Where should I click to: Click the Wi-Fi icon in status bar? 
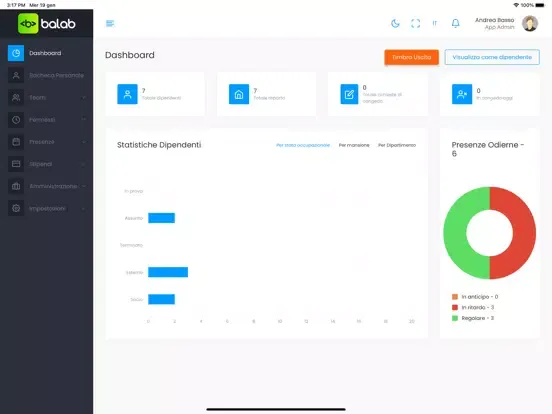(x=516, y=5)
